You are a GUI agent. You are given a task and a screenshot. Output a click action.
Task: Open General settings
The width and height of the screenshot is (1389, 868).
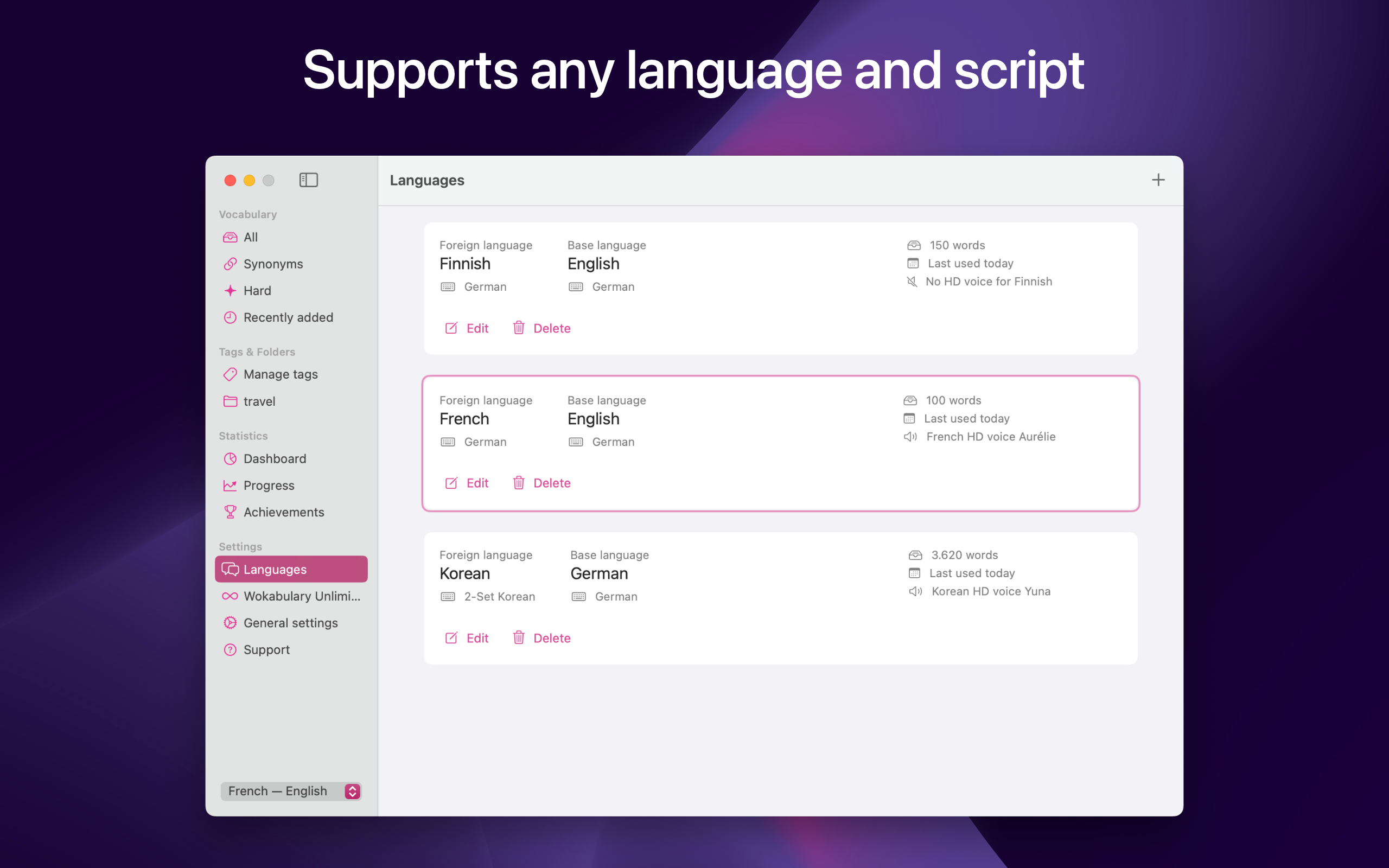(291, 623)
